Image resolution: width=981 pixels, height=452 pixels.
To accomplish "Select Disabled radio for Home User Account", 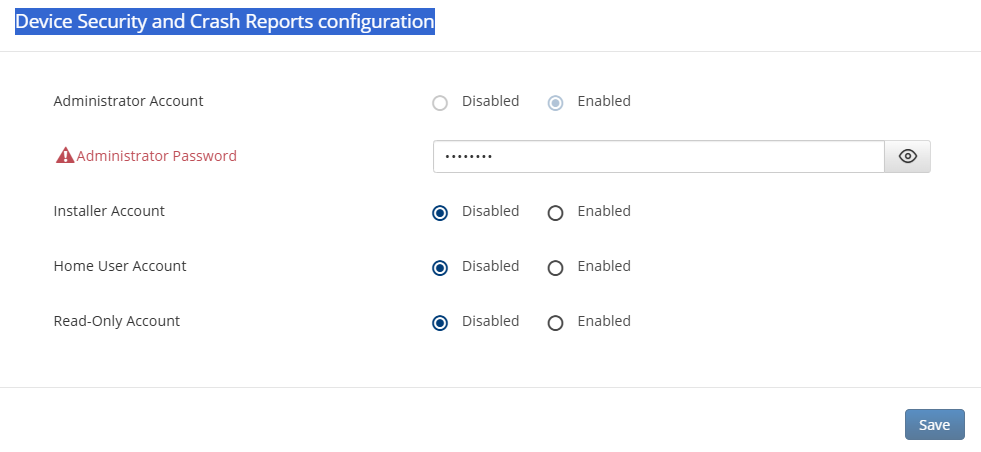I will coord(440,267).
